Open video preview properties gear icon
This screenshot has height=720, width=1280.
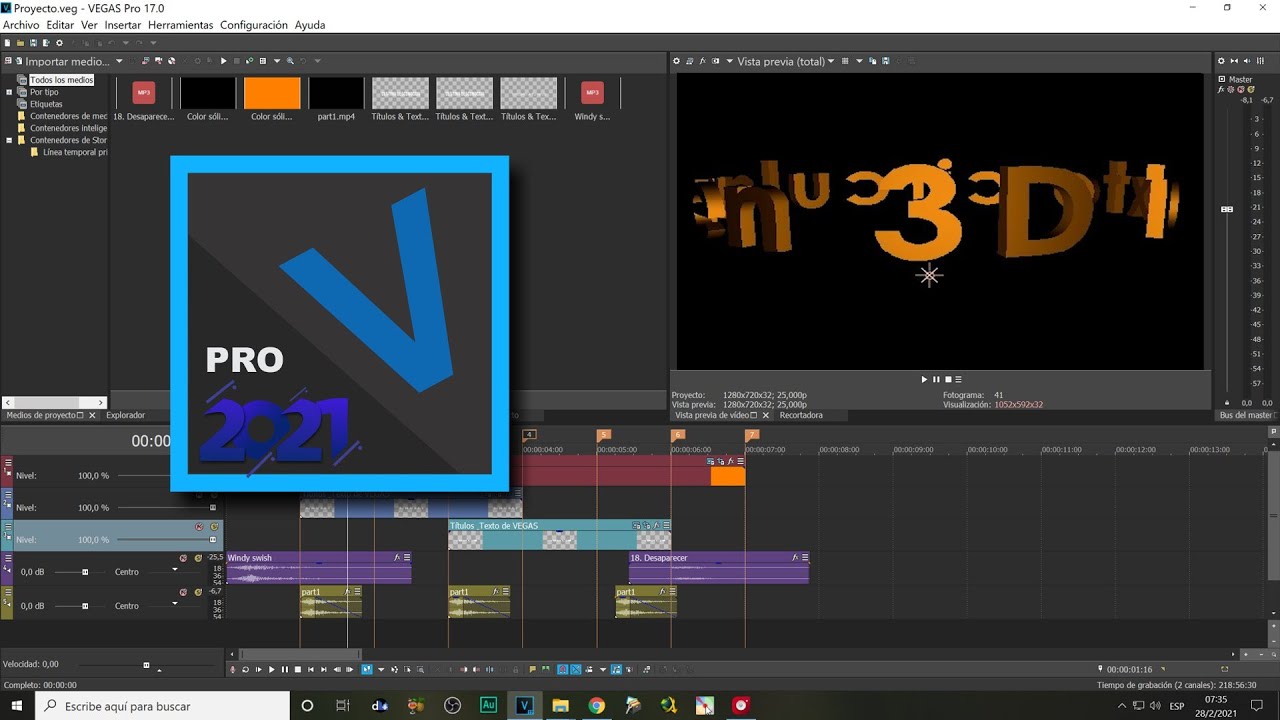point(677,61)
